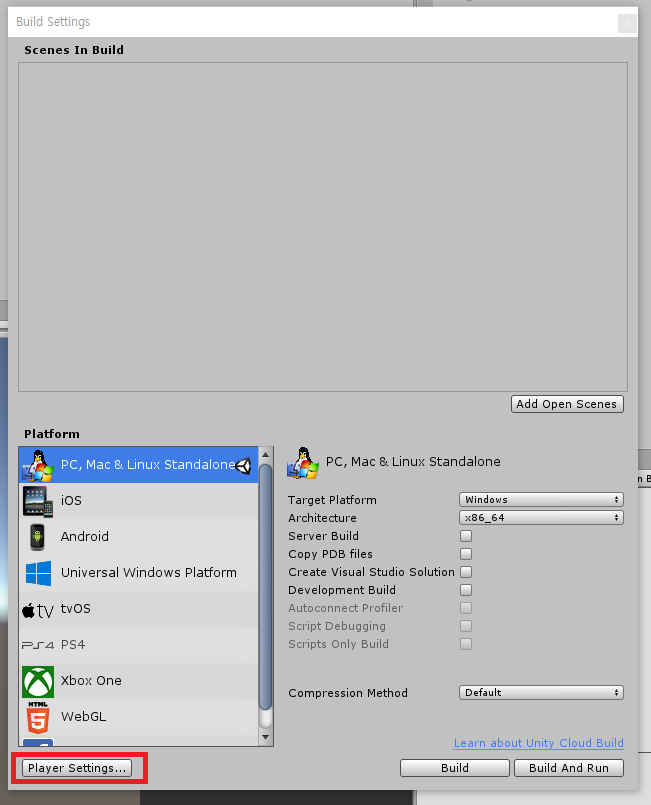Select PC, Mac & Linux Standalone row
651x805 pixels.
(x=138, y=465)
